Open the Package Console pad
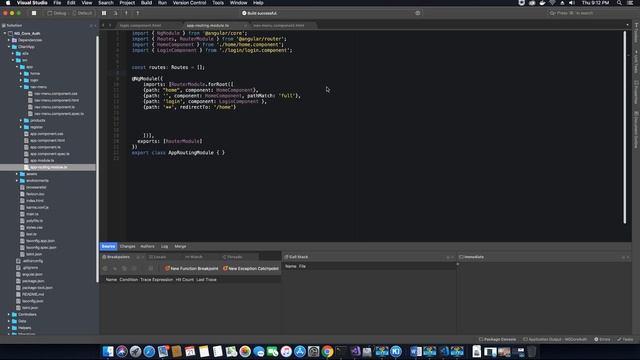This screenshot has height=360, width=640. [x=497, y=339]
